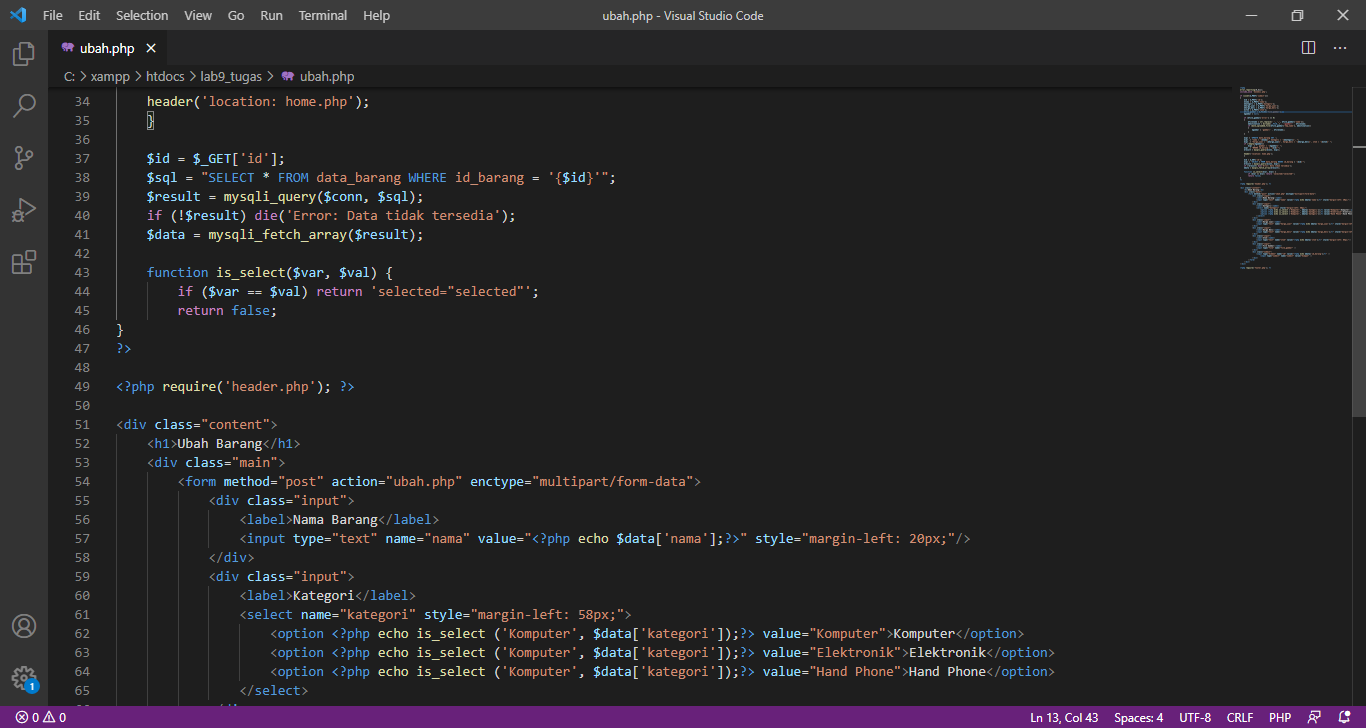Change end of line sequence CRLF
Viewport: 1366px width, 728px height.
(1240, 717)
